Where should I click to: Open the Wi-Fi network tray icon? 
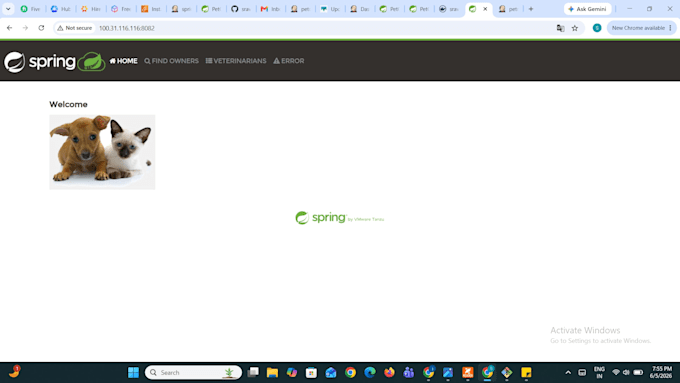coord(616,373)
